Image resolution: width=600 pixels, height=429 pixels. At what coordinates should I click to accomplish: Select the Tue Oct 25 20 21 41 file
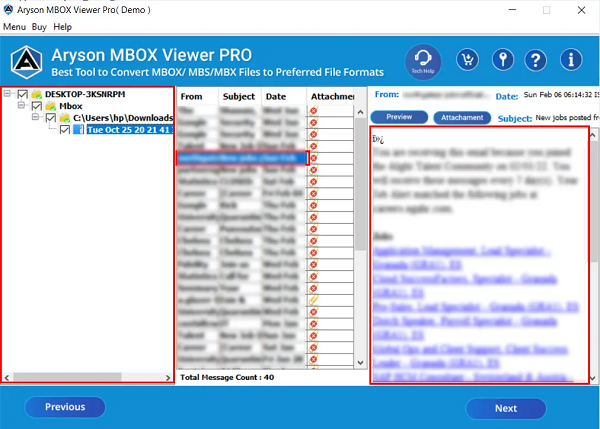[x=130, y=130]
